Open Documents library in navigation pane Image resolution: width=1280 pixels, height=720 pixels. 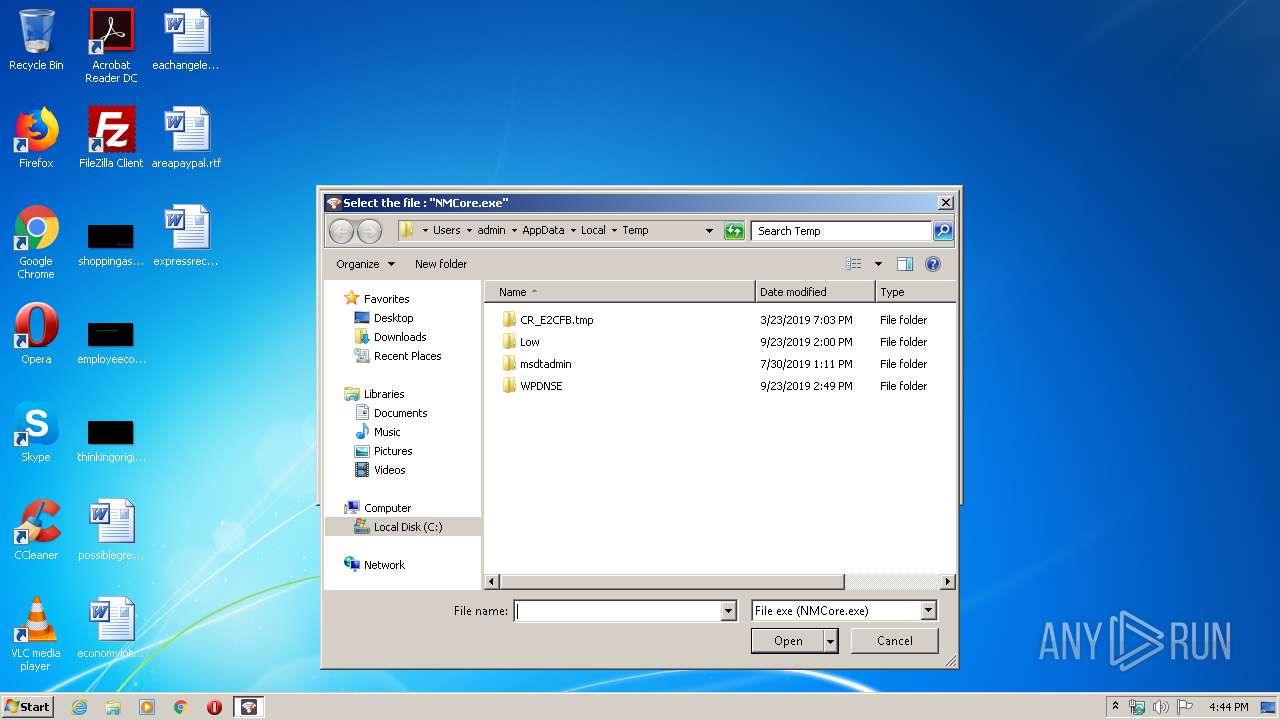[x=391, y=413]
